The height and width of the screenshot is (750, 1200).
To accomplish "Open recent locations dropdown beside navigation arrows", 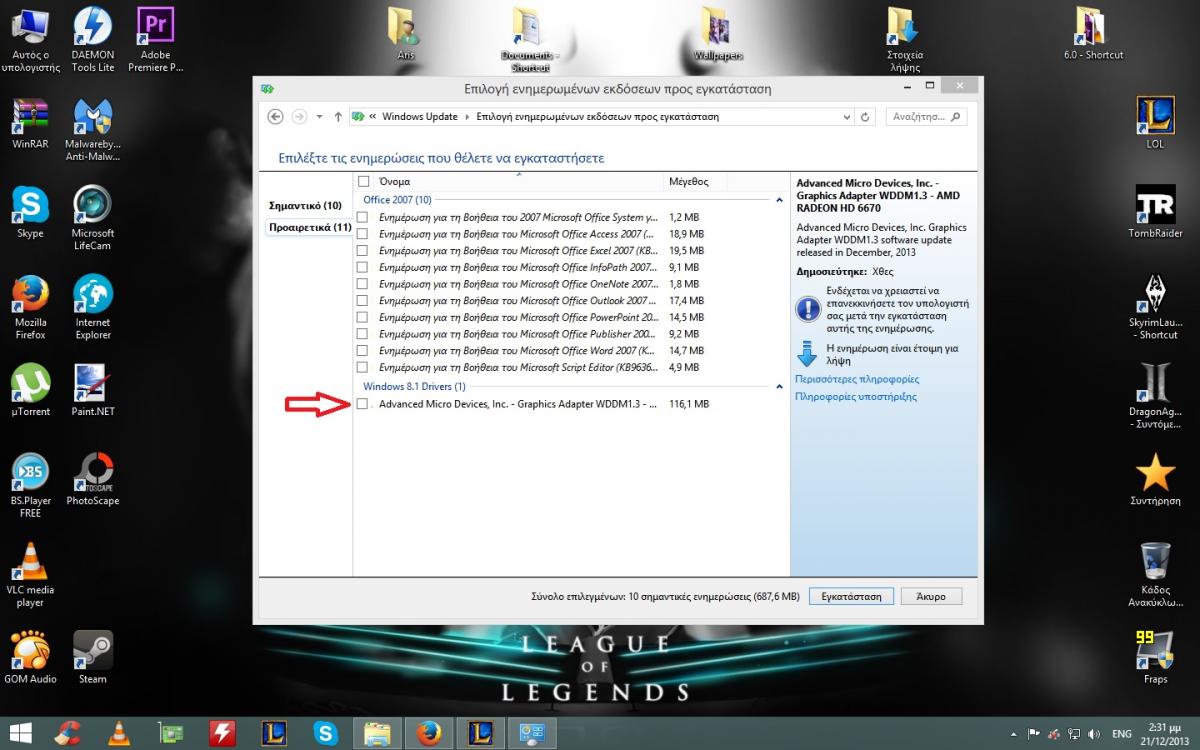I will point(319,117).
